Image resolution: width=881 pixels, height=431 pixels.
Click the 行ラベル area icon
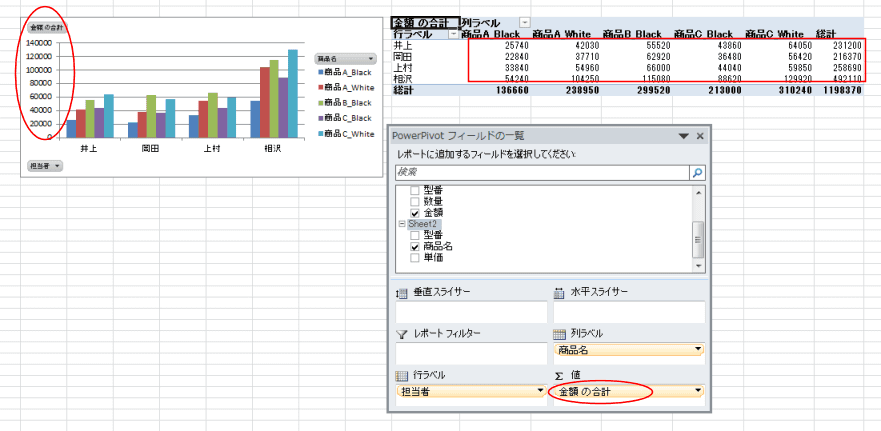click(402, 375)
